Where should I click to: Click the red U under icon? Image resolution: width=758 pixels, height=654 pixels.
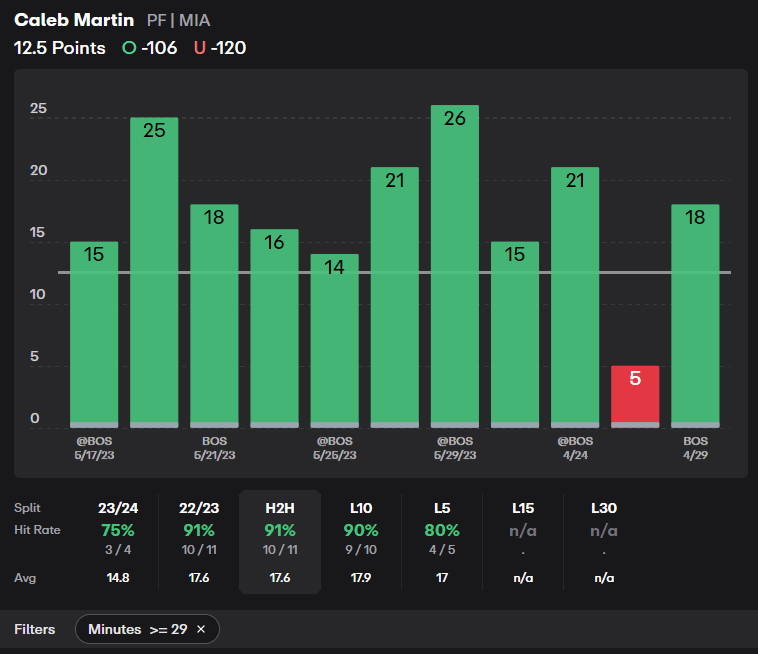[200, 48]
